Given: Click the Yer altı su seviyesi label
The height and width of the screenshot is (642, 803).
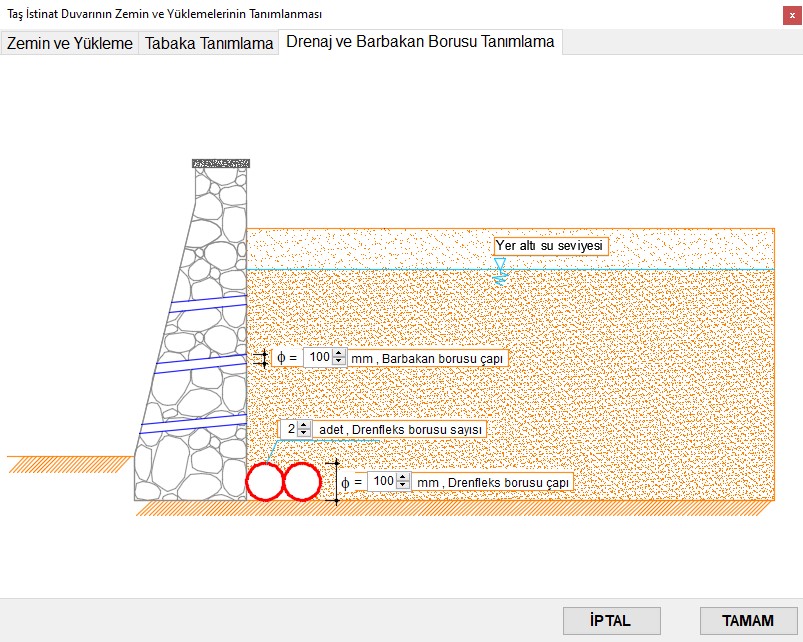Looking at the screenshot, I should tap(551, 246).
